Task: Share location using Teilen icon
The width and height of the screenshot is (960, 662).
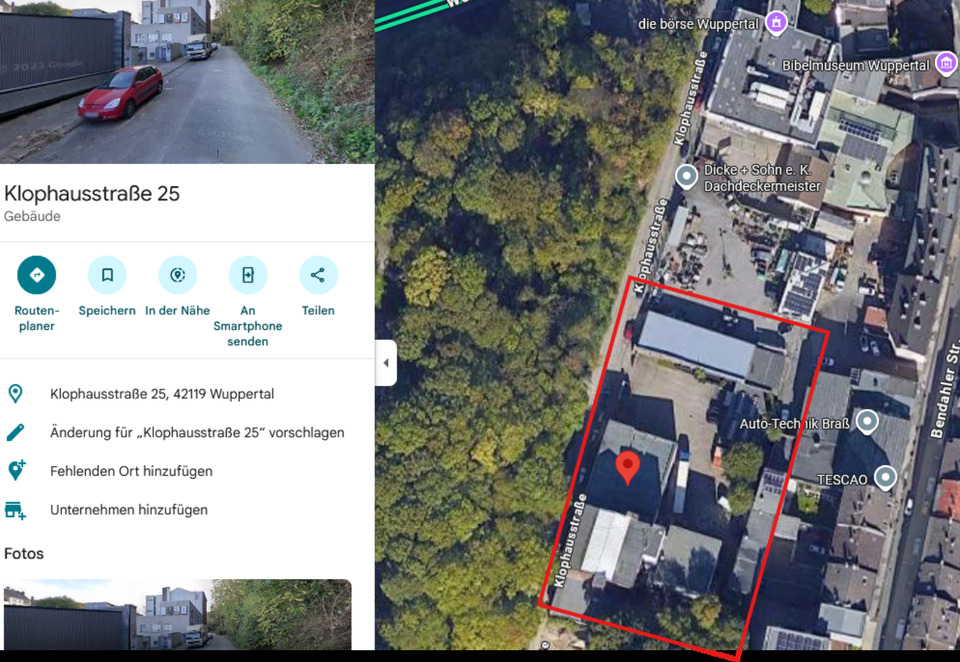Action: pyautogui.click(x=318, y=275)
